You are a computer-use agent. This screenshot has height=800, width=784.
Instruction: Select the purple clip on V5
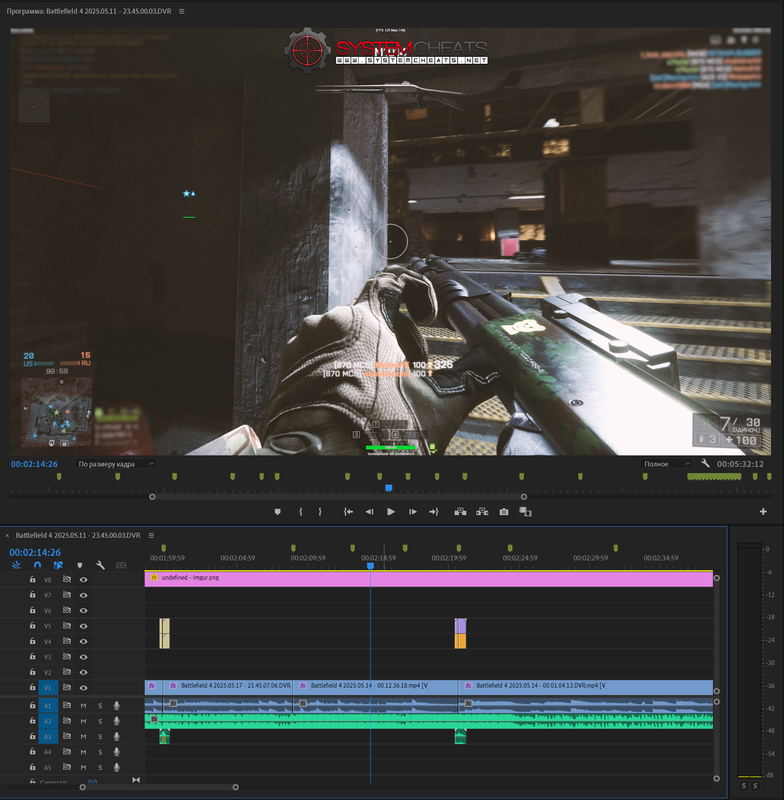(460, 626)
